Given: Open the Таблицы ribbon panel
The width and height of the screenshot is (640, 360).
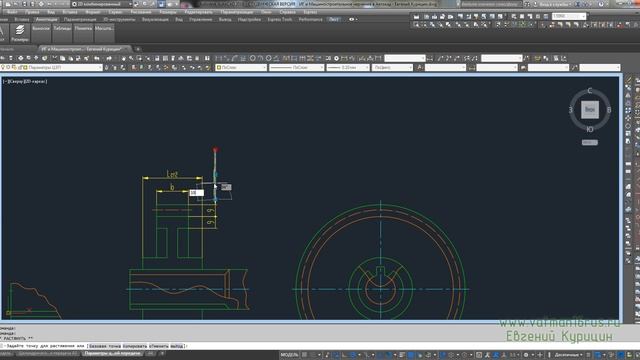Looking at the screenshot, I should point(62,33).
